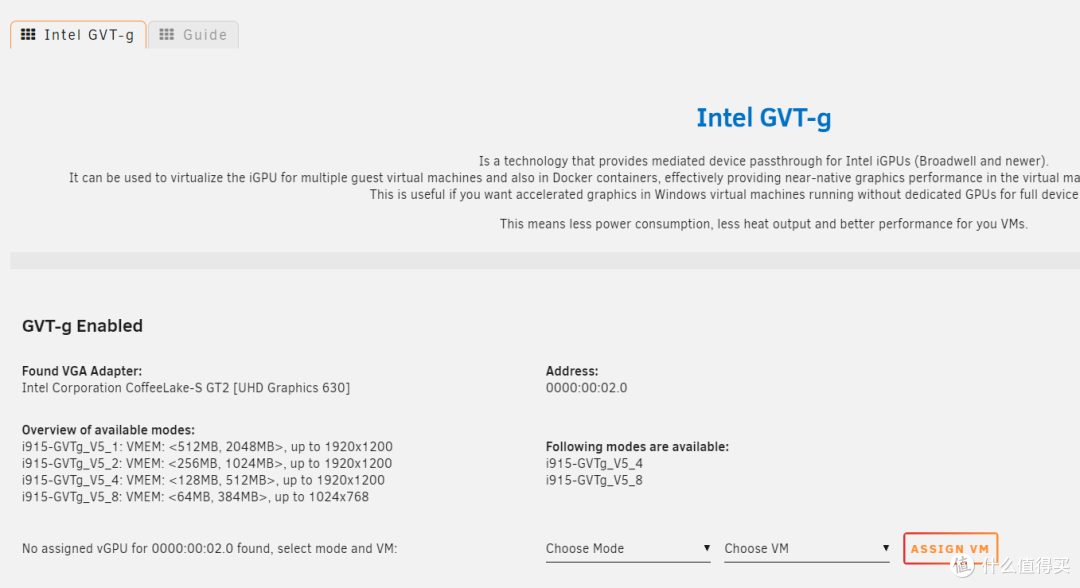Click the i915-GVTg_V5_1 overview mode line

(207, 447)
